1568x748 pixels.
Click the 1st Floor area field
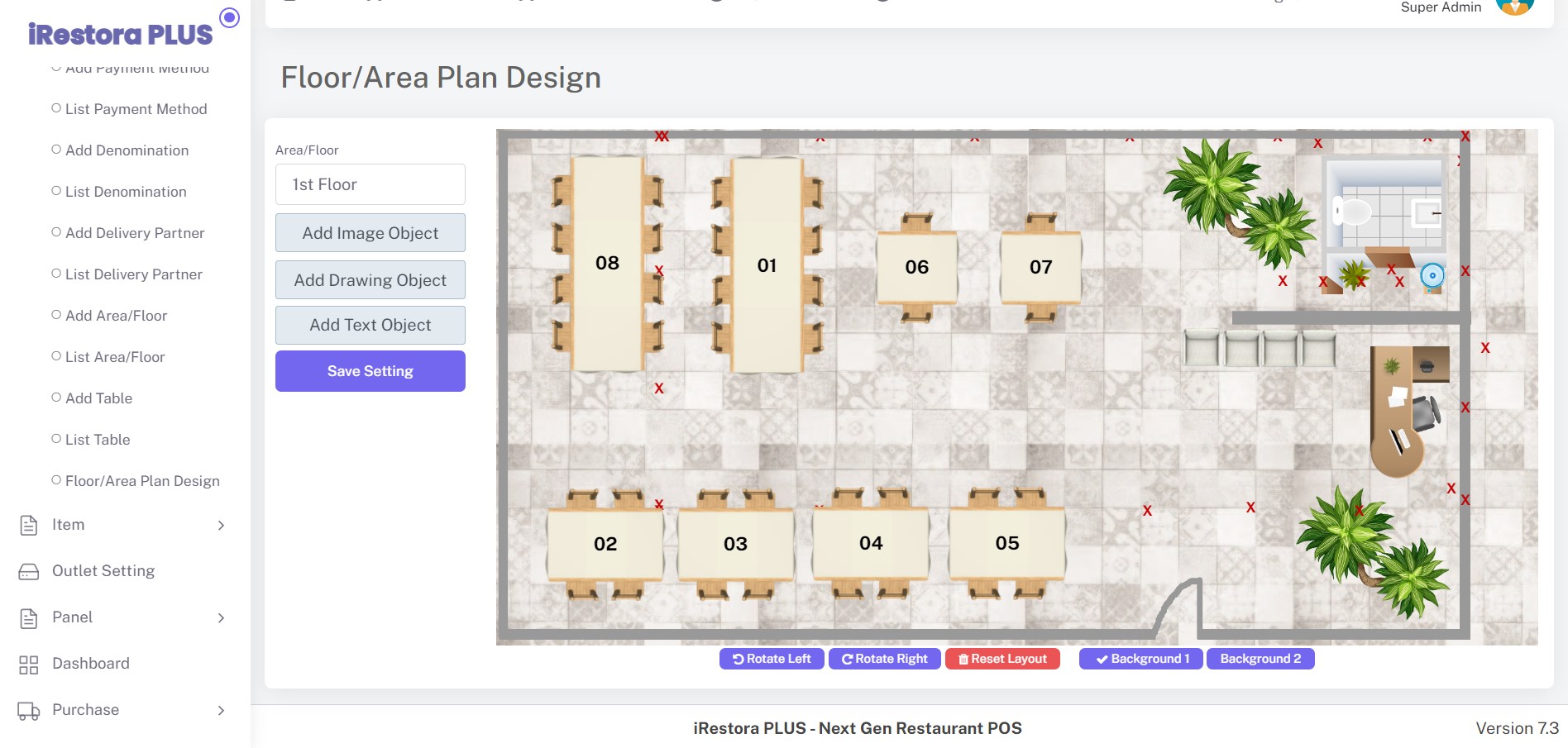point(370,184)
